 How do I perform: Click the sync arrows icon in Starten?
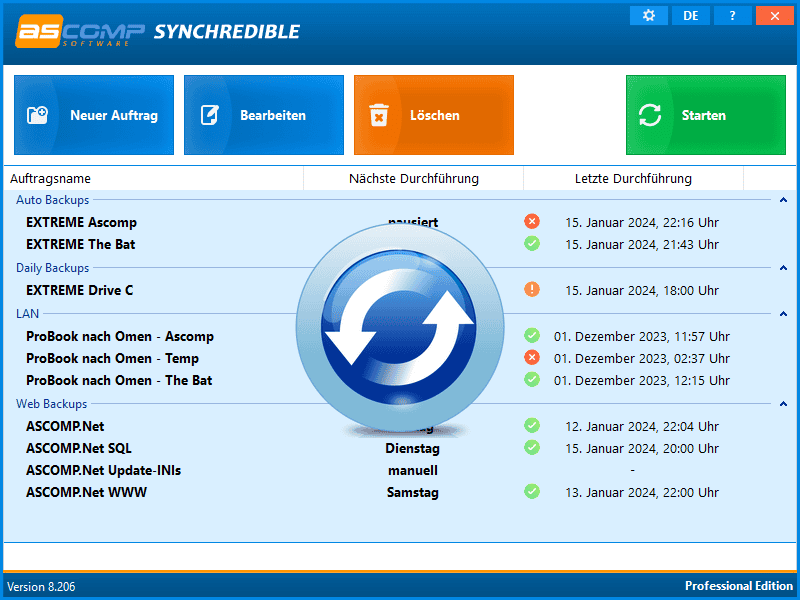[650, 115]
